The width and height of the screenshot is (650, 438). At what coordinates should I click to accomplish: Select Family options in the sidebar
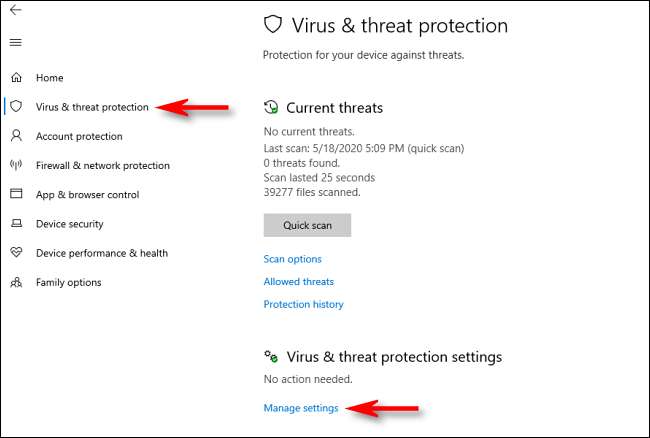[68, 283]
